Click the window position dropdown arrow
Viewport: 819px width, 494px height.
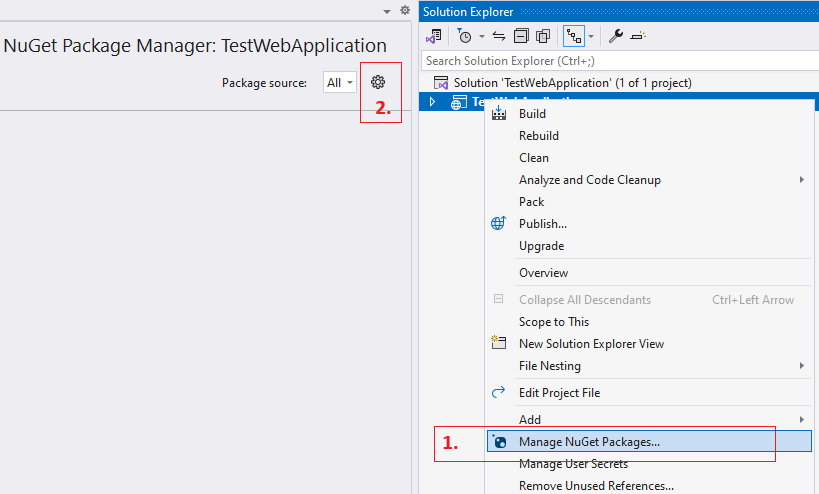click(x=387, y=11)
